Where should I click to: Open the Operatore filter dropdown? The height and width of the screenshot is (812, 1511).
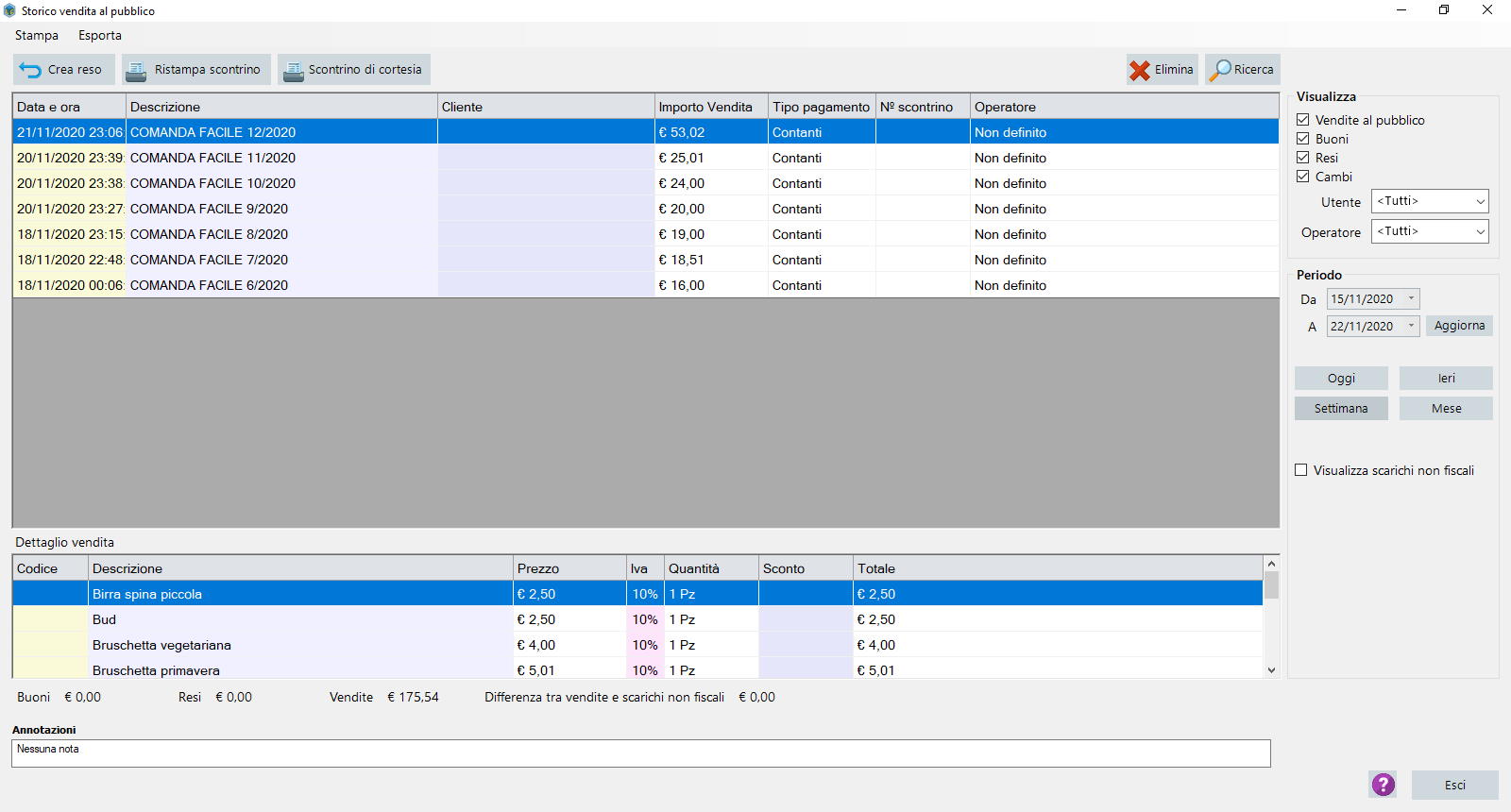point(1430,231)
